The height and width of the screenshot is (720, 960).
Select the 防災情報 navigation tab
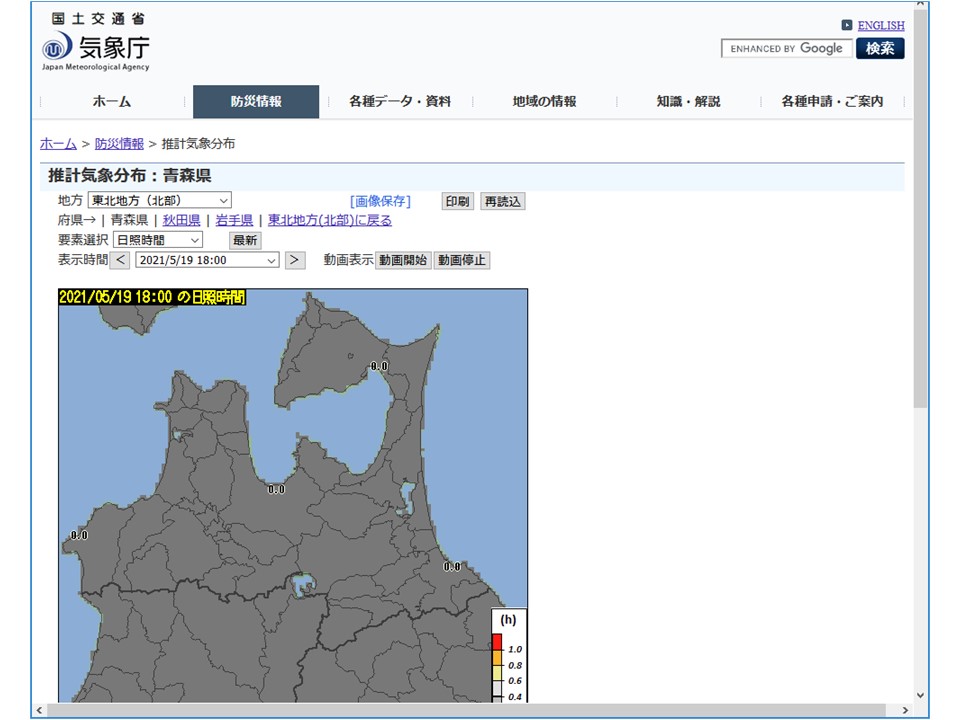coord(256,102)
